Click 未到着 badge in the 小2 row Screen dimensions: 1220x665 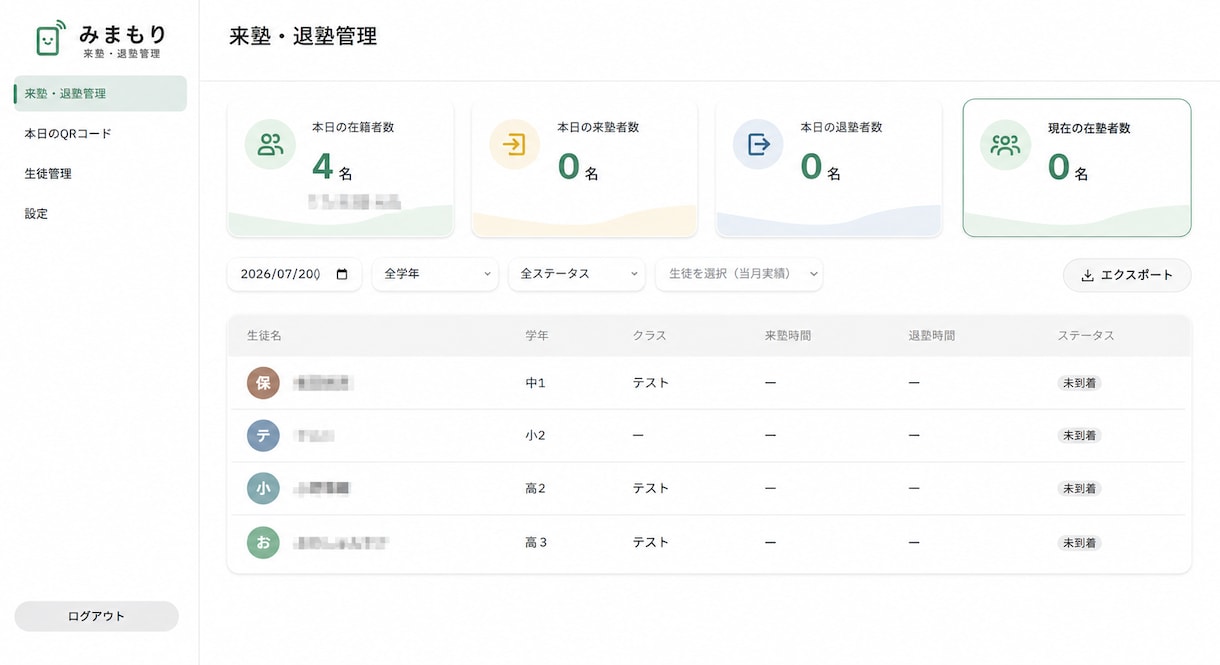1080,435
